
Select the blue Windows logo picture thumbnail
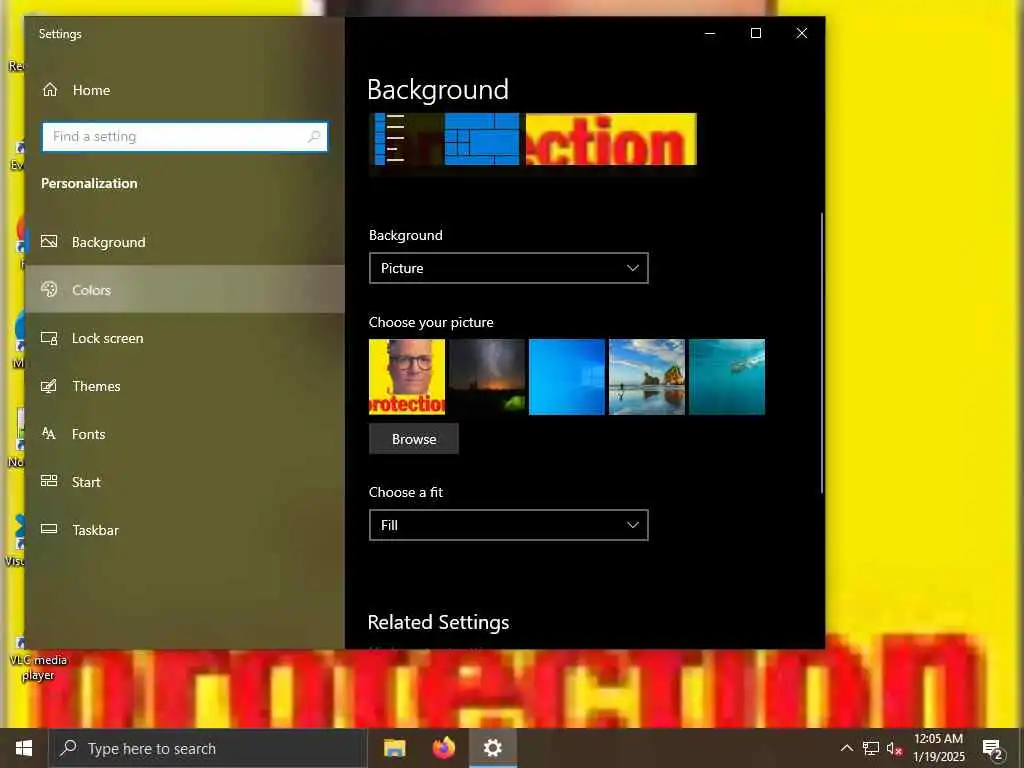567,377
